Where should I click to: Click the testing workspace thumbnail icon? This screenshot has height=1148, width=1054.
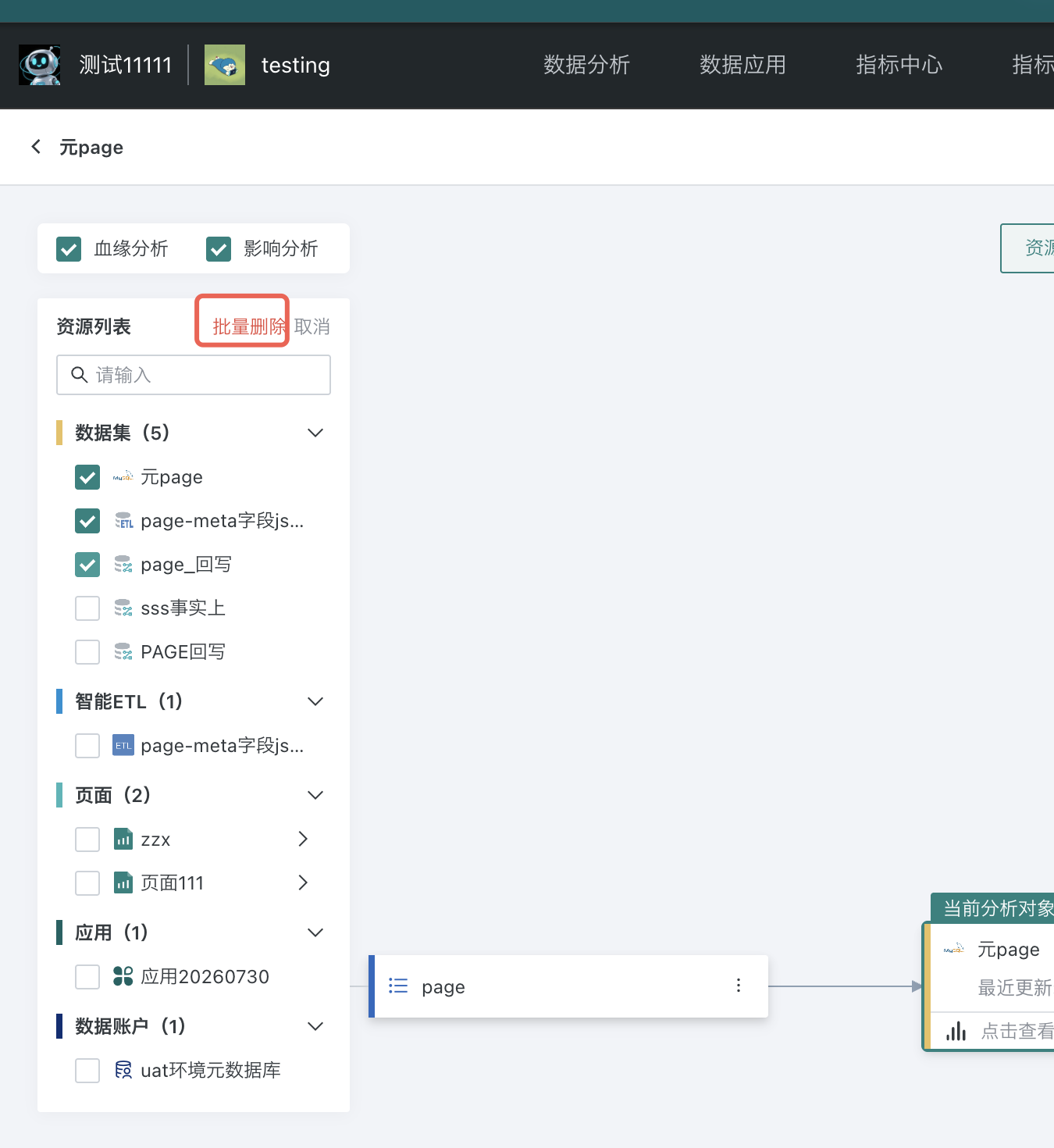pos(225,65)
